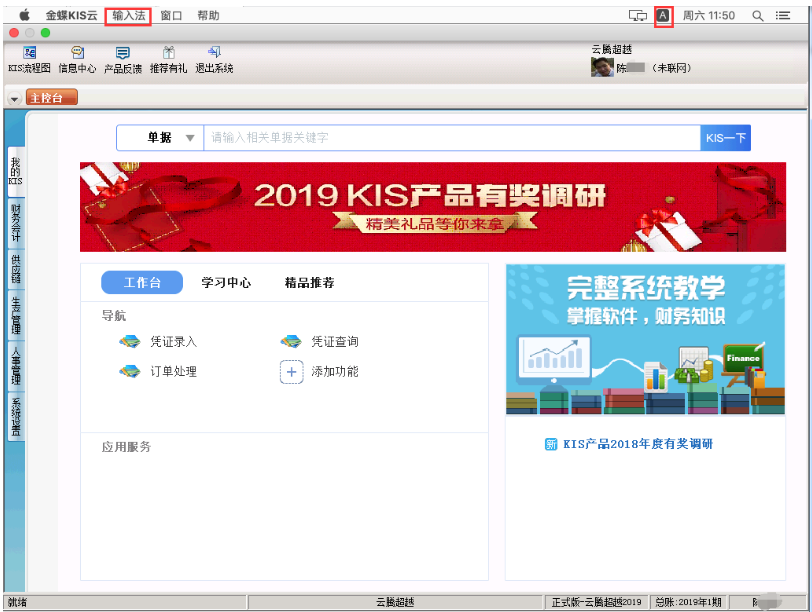
Task: Click the input source A icon
Action: click(663, 16)
